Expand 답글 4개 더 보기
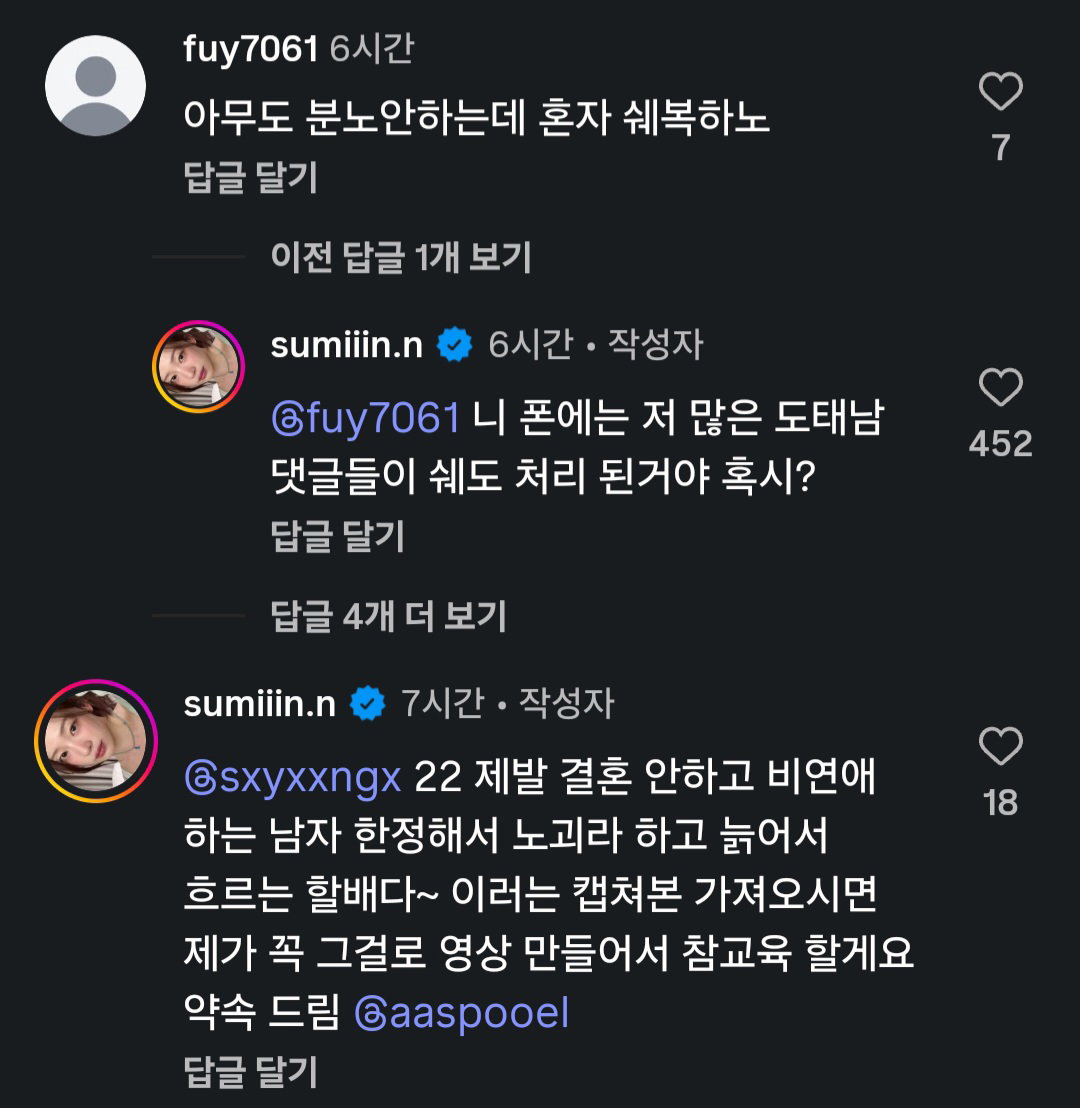Viewport: 1080px width, 1108px height. (x=389, y=615)
